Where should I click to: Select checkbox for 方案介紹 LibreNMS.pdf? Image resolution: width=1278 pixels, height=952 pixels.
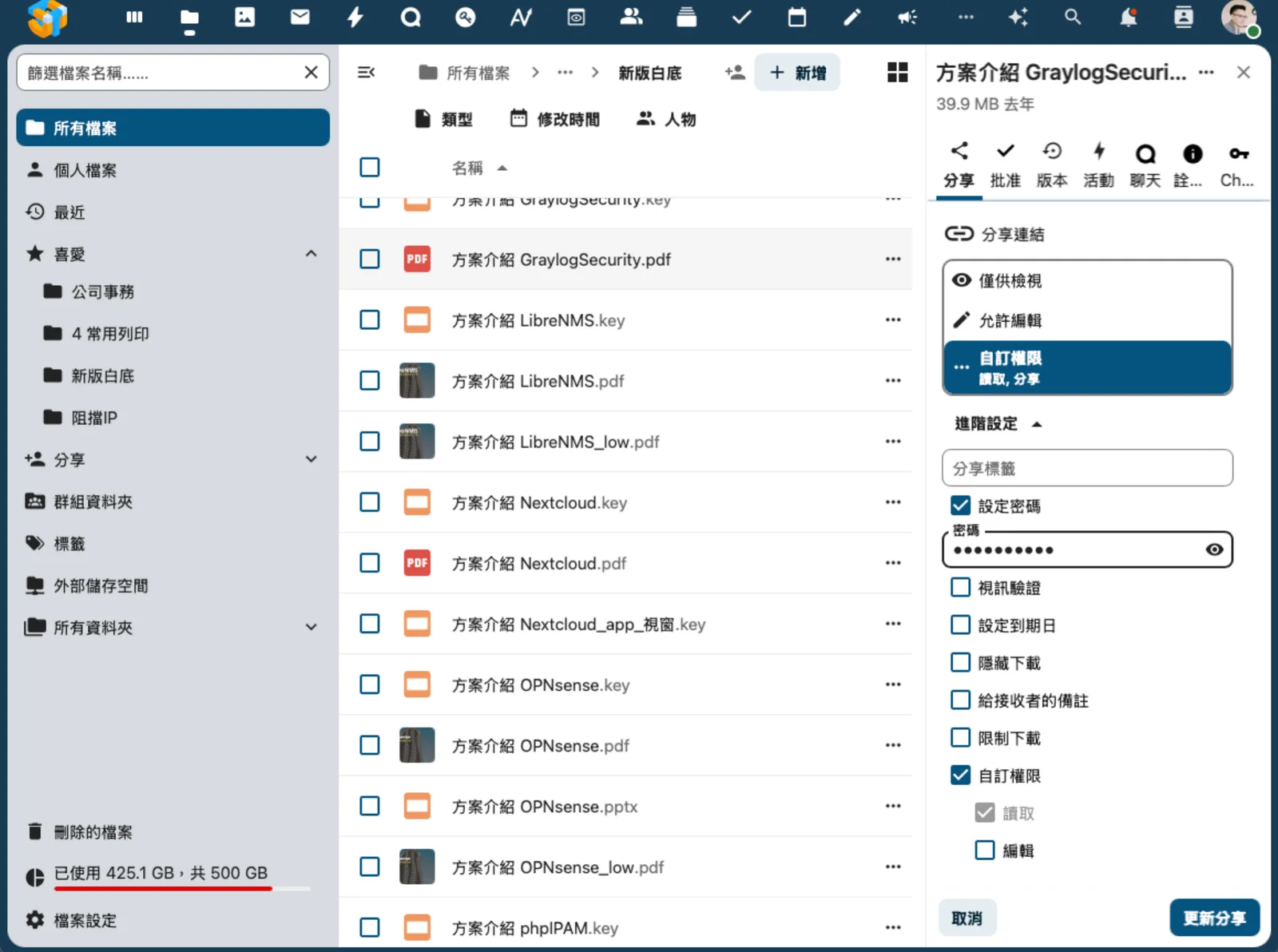(x=370, y=381)
